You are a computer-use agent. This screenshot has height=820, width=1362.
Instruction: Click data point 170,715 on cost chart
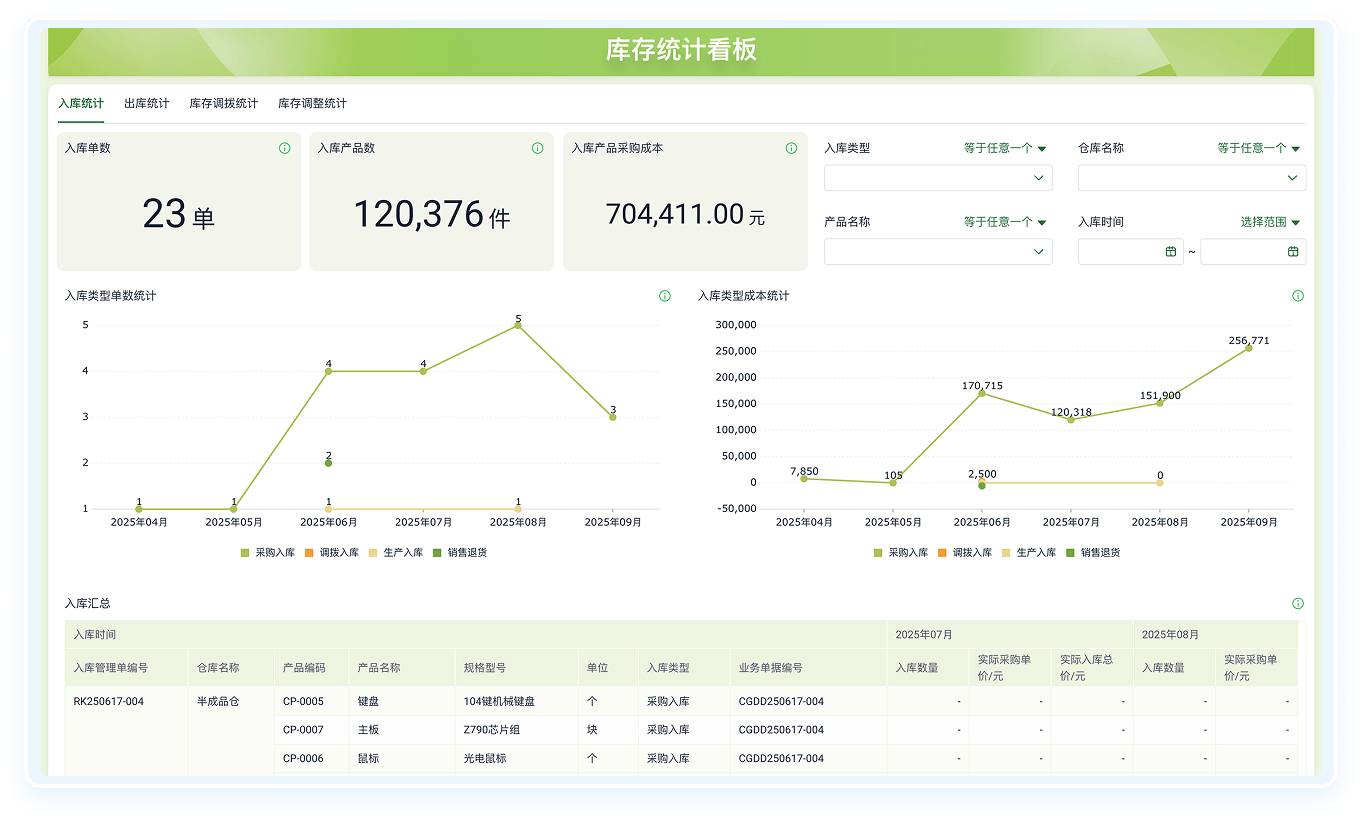pos(982,393)
